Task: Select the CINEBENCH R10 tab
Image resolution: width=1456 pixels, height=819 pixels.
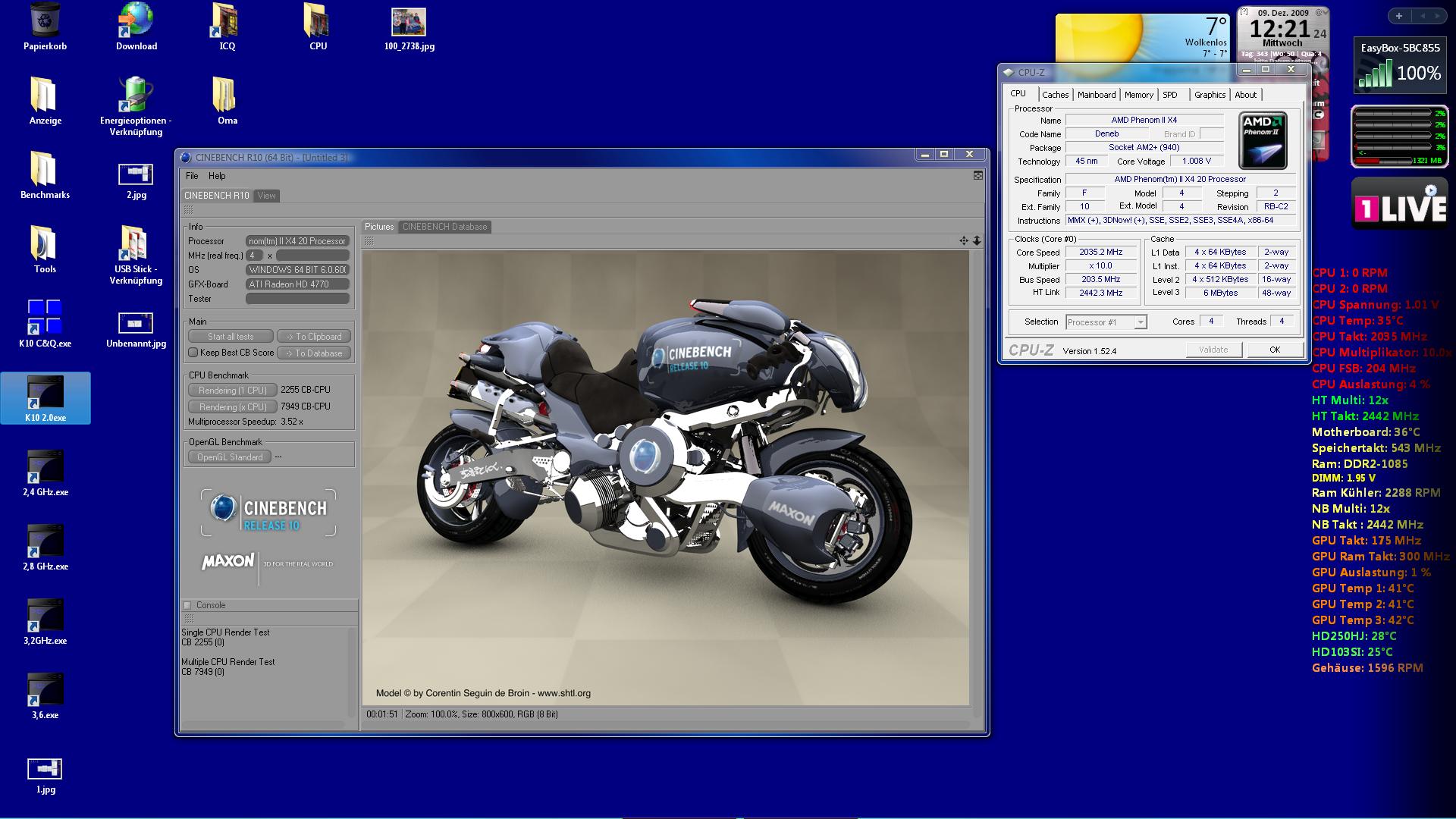Action: [217, 196]
